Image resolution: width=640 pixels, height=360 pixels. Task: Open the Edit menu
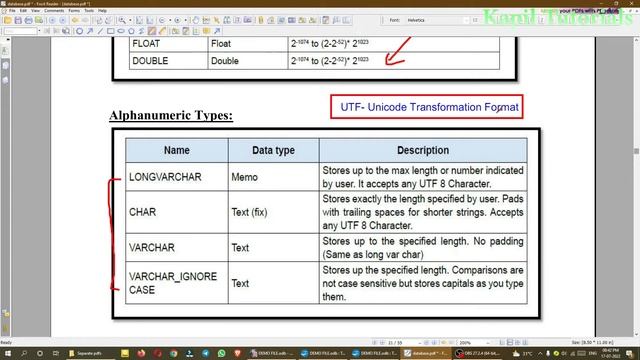pos(23,11)
